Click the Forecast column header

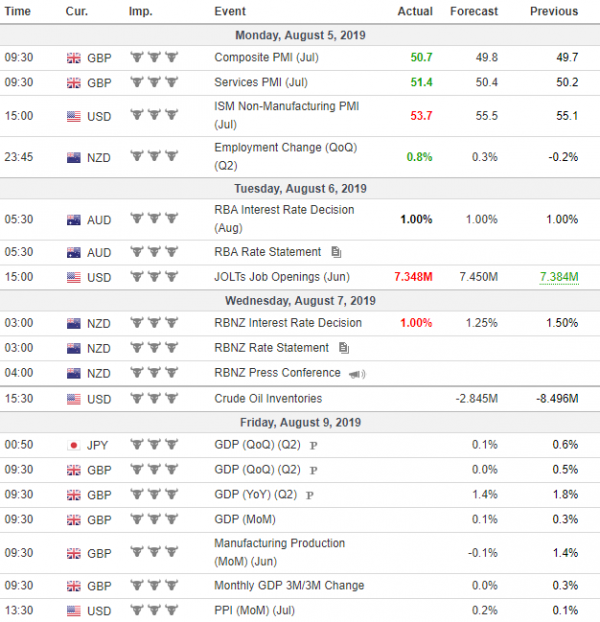[473, 11]
